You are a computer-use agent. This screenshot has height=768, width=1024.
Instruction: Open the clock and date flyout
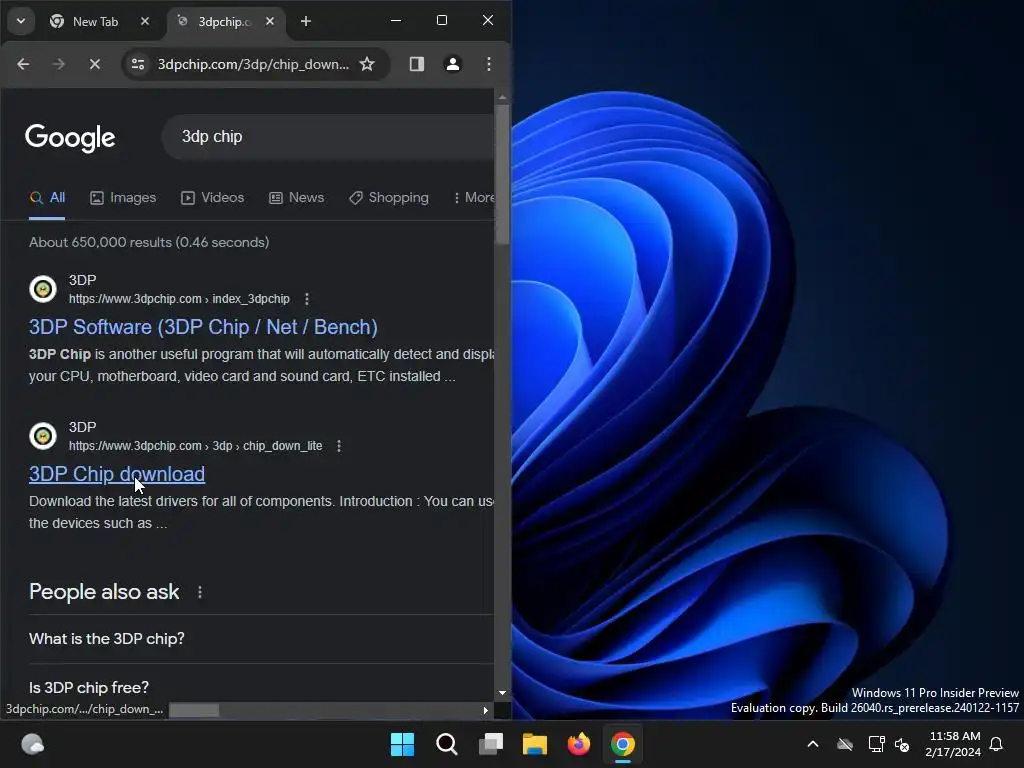[x=953, y=744]
